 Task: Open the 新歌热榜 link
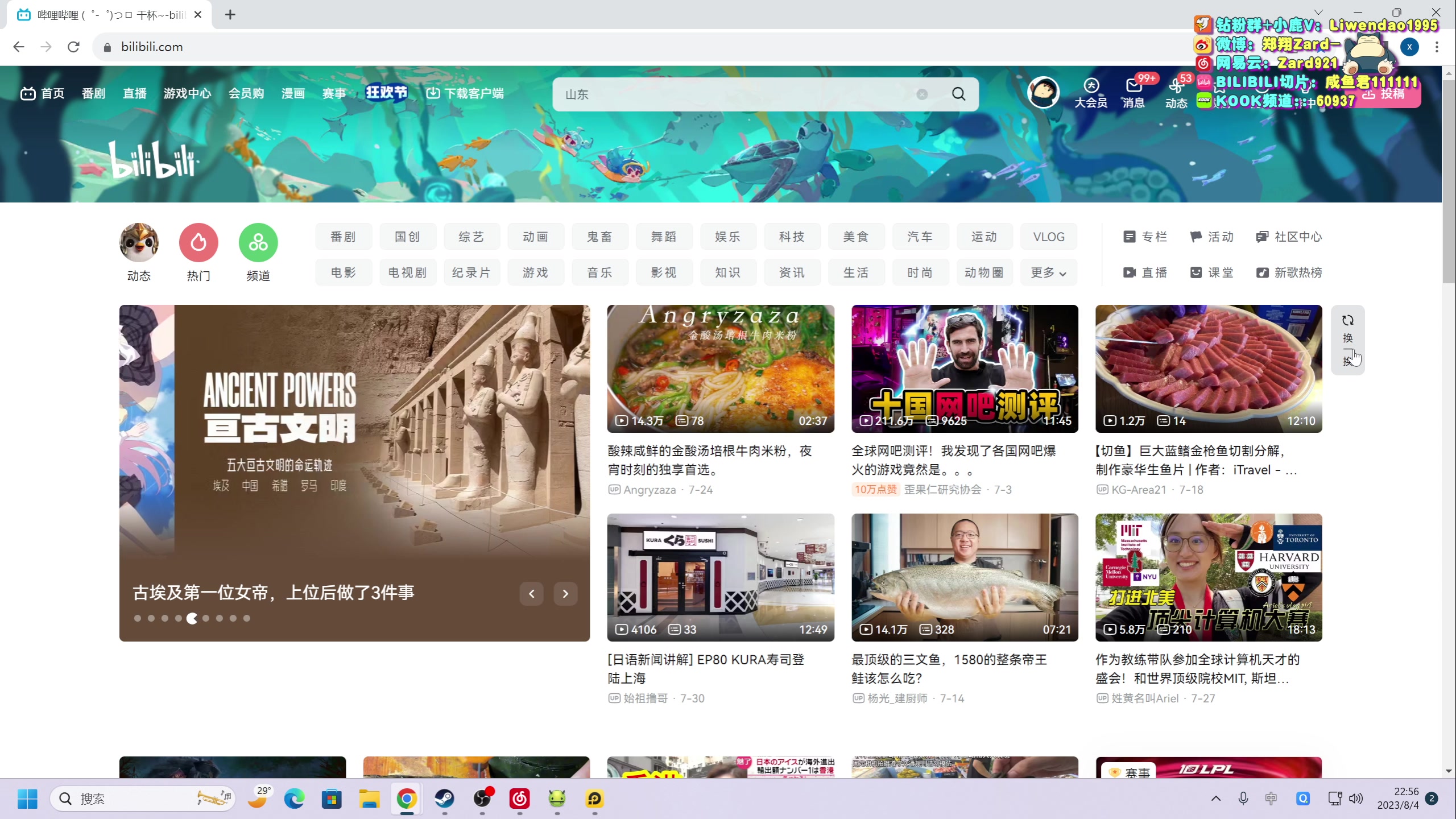[x=1289, y=273]
